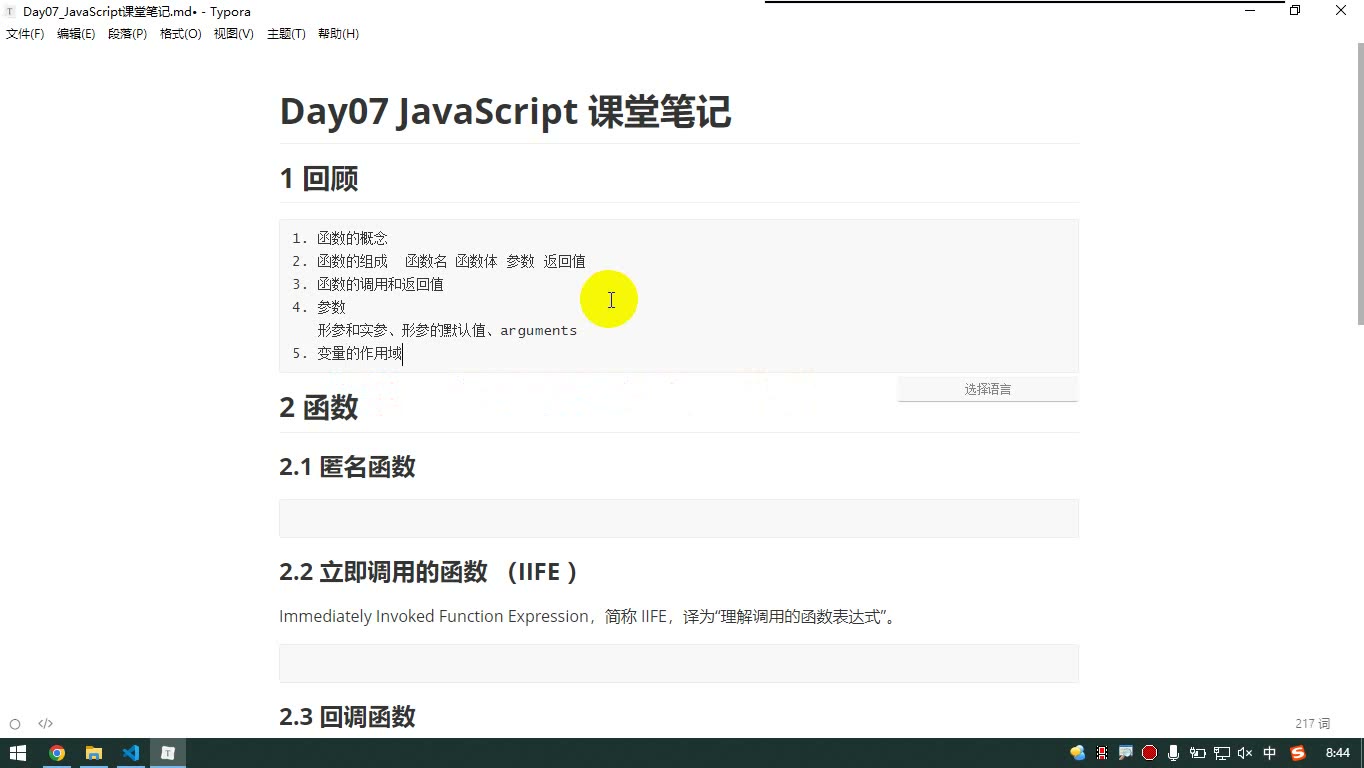Toggle the 中 Chinese input mode indicator
The width and height of the screenshot is (1364, 768).
(1270, 753)
